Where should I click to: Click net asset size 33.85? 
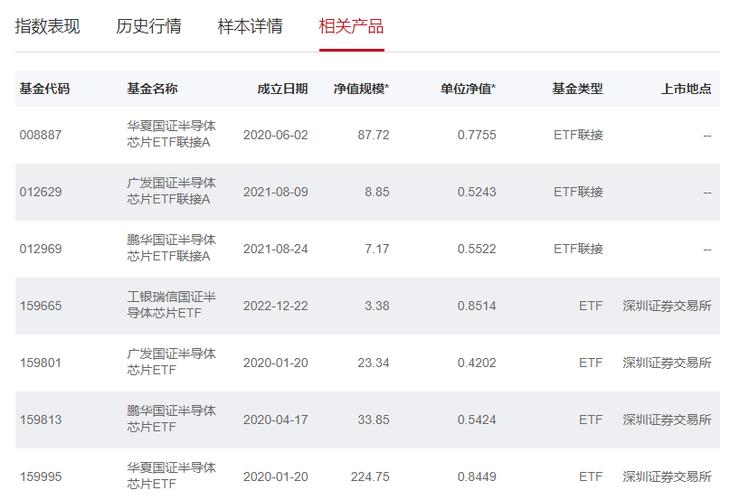click(x=374, y=420)
